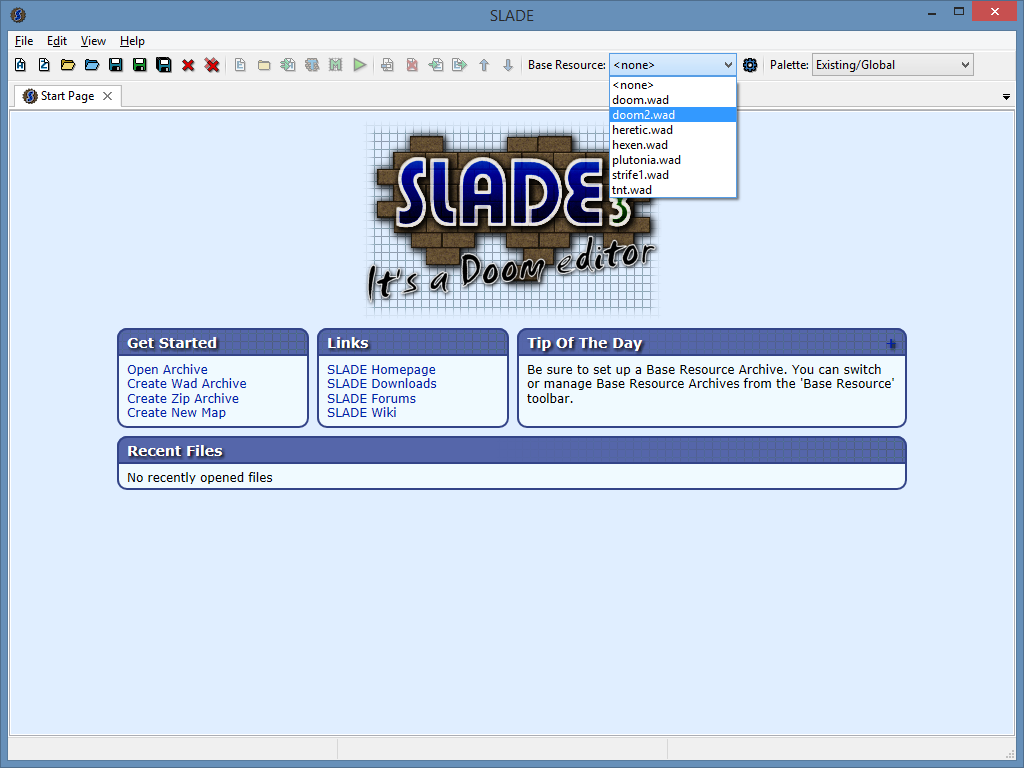Click the Create New Map link
This screenshot has width=1024, height=768.
click(176, 413)
